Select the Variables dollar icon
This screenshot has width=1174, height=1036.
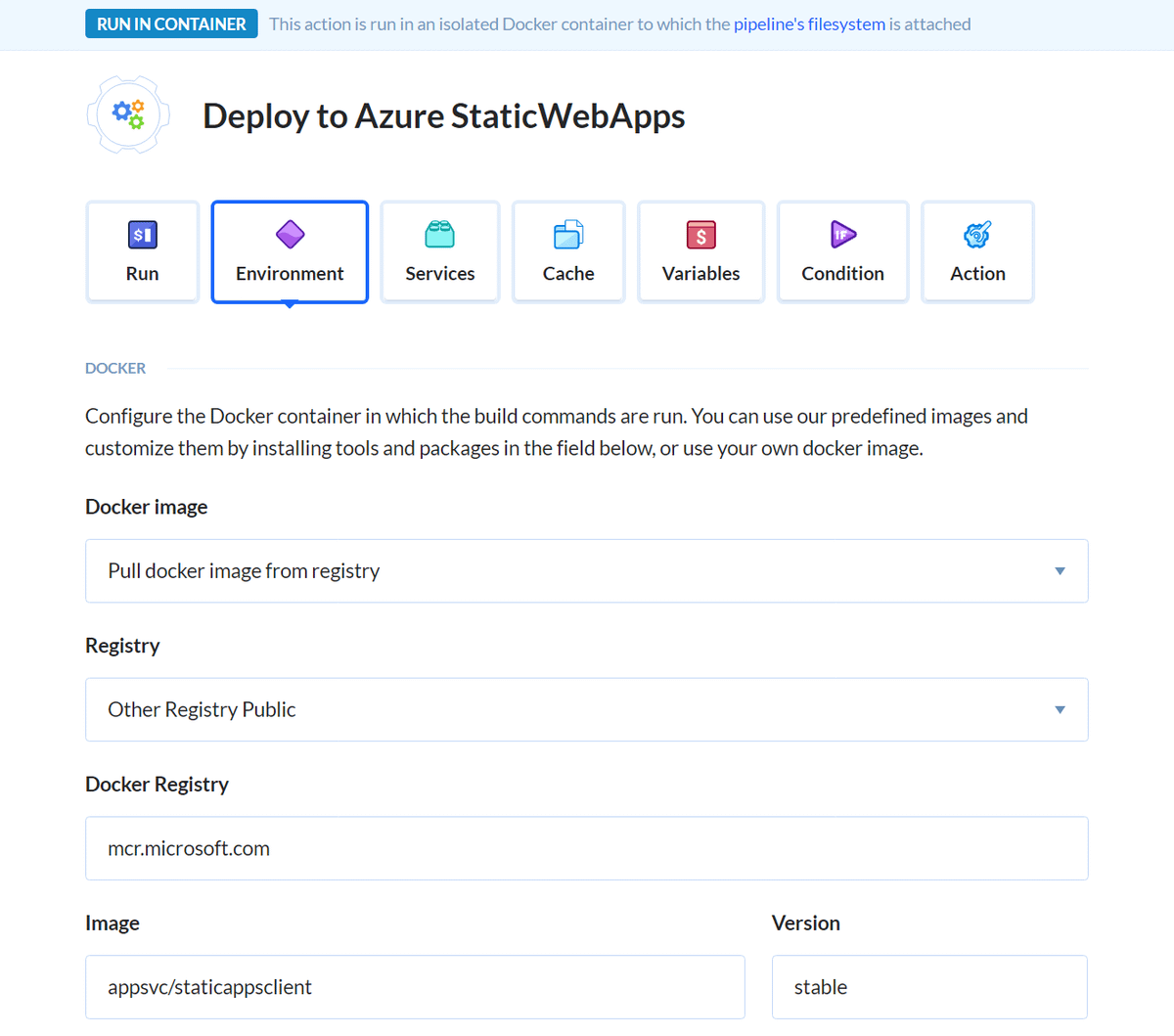[700, 234]
